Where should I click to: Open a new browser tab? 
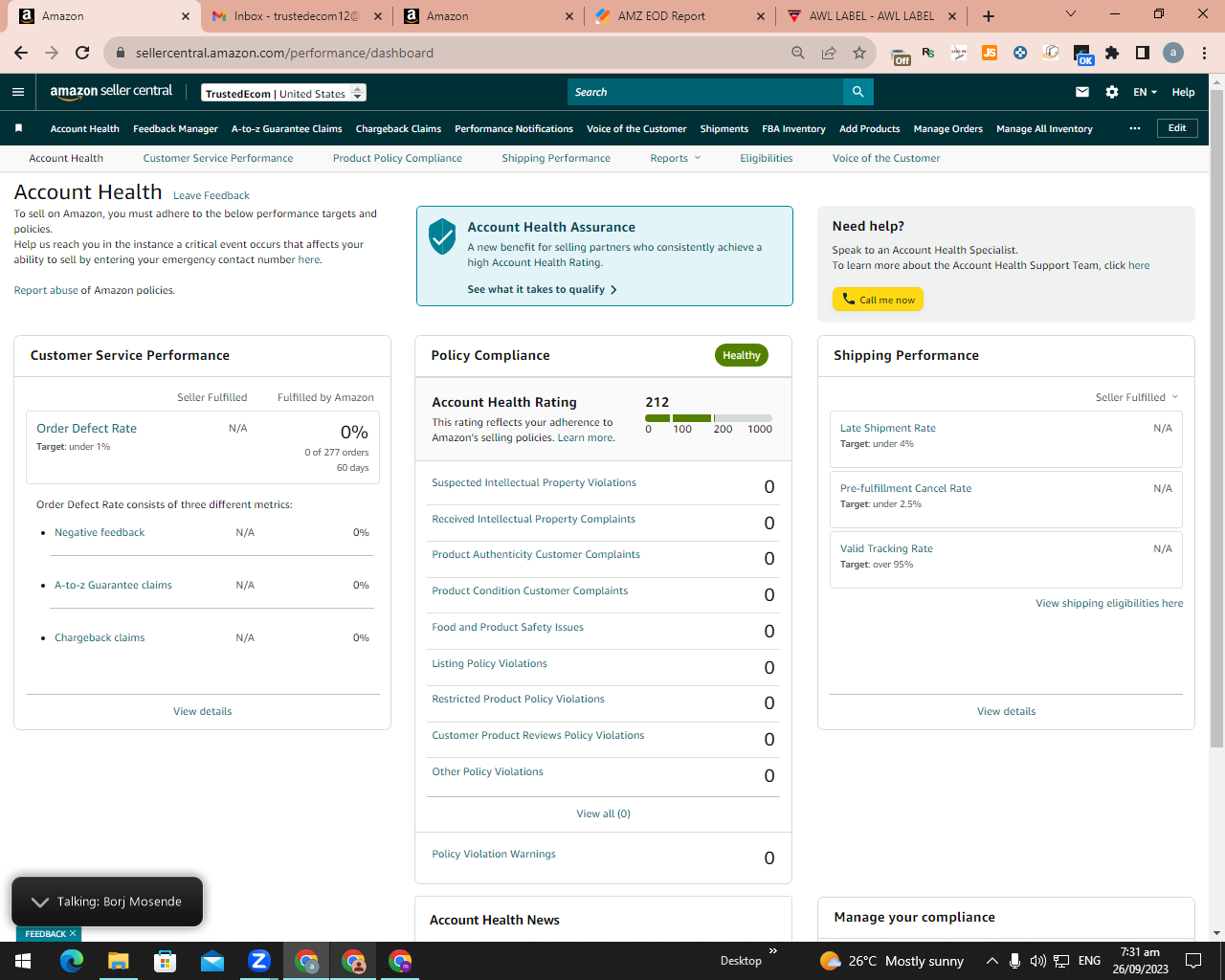[x=989, y=16]
